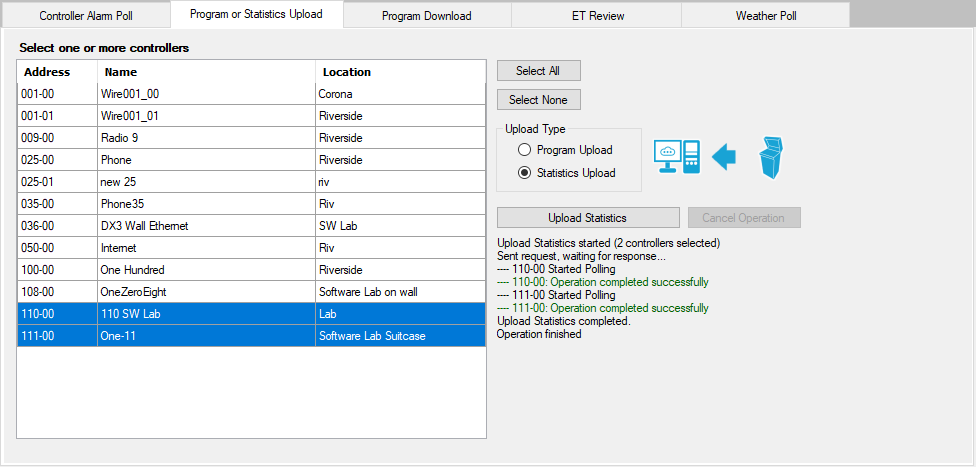Click the Operation finished log line
976x467 pixels.
pos(539,334)
